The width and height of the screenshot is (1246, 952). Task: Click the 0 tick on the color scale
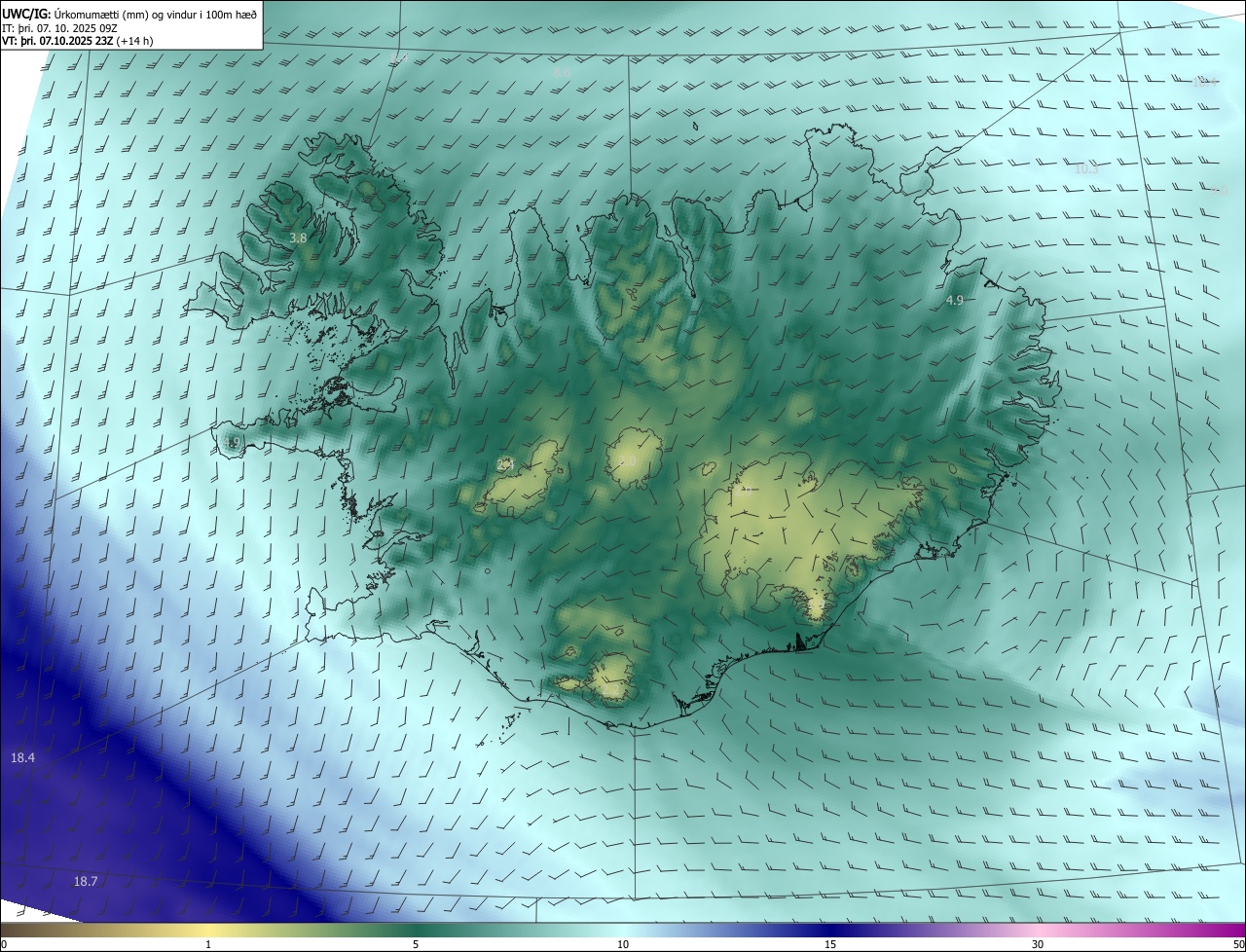(x=3, y=944)
